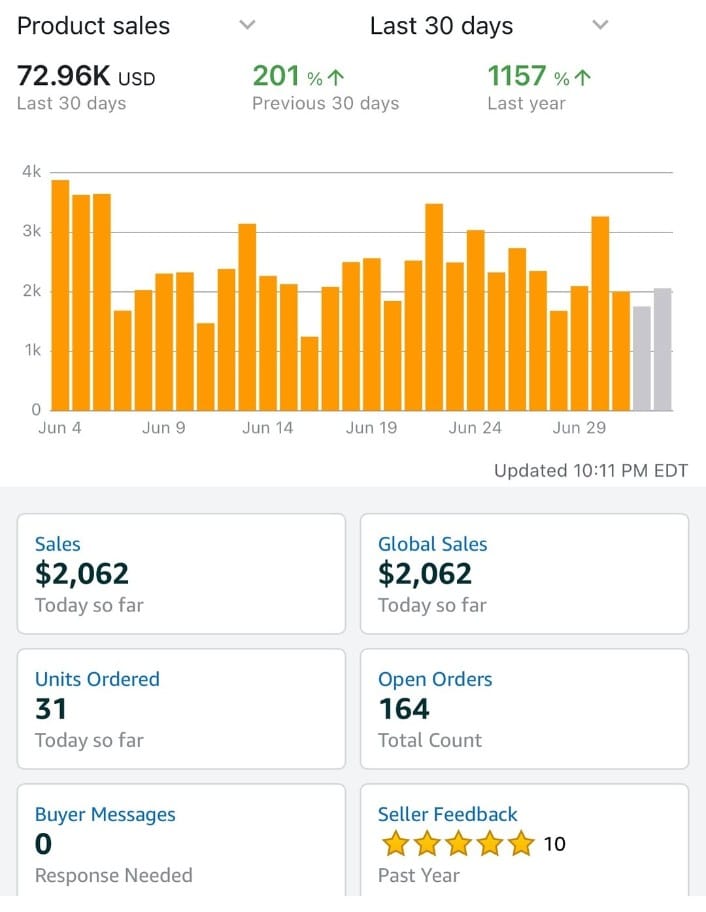Open the Seller Feedback link
706x912 pixels.
coord(447,815)
